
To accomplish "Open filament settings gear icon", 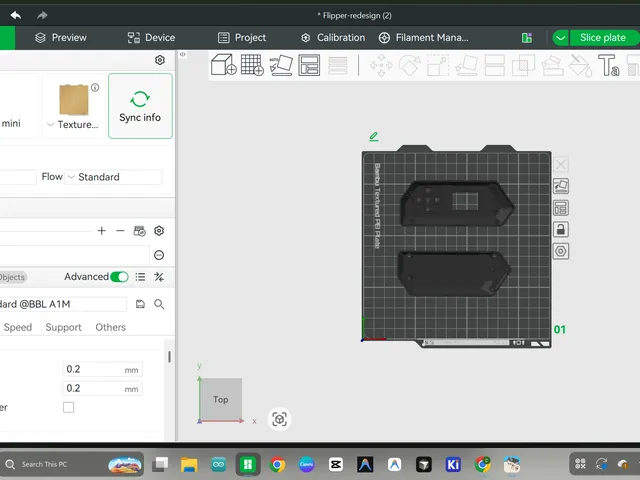I will pos(159,231).
